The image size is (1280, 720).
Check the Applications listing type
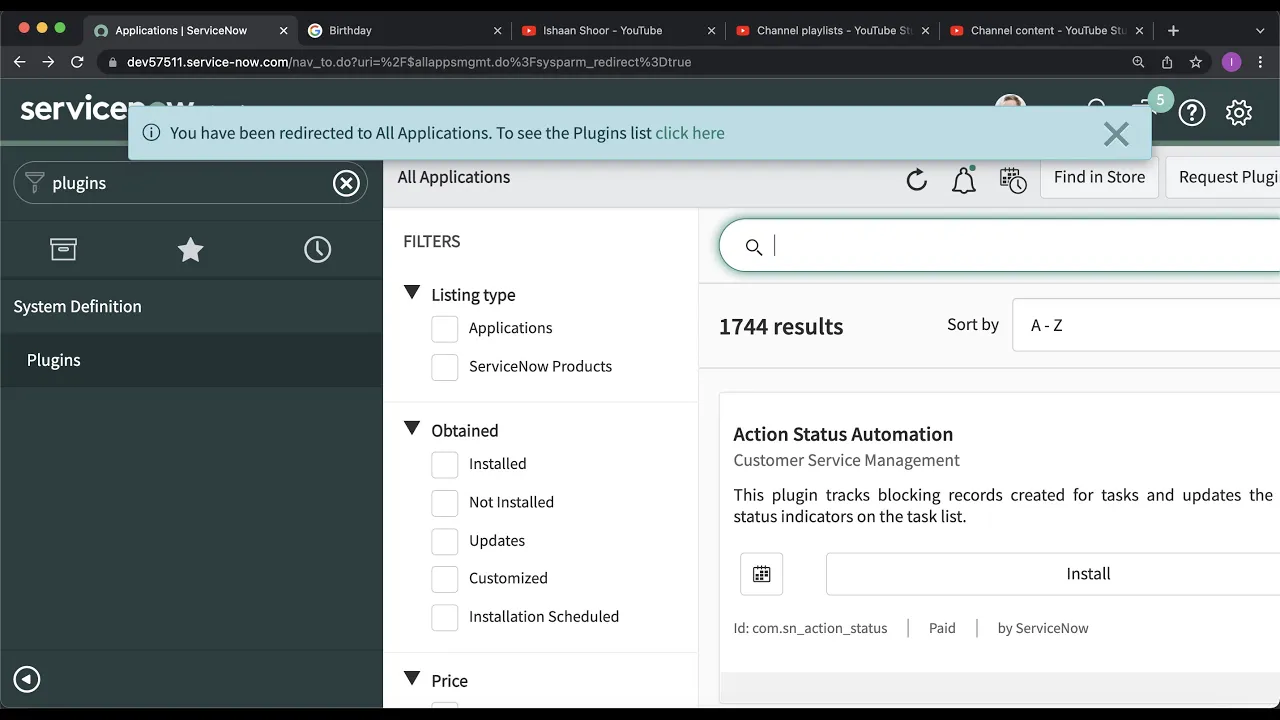(445, 328)
